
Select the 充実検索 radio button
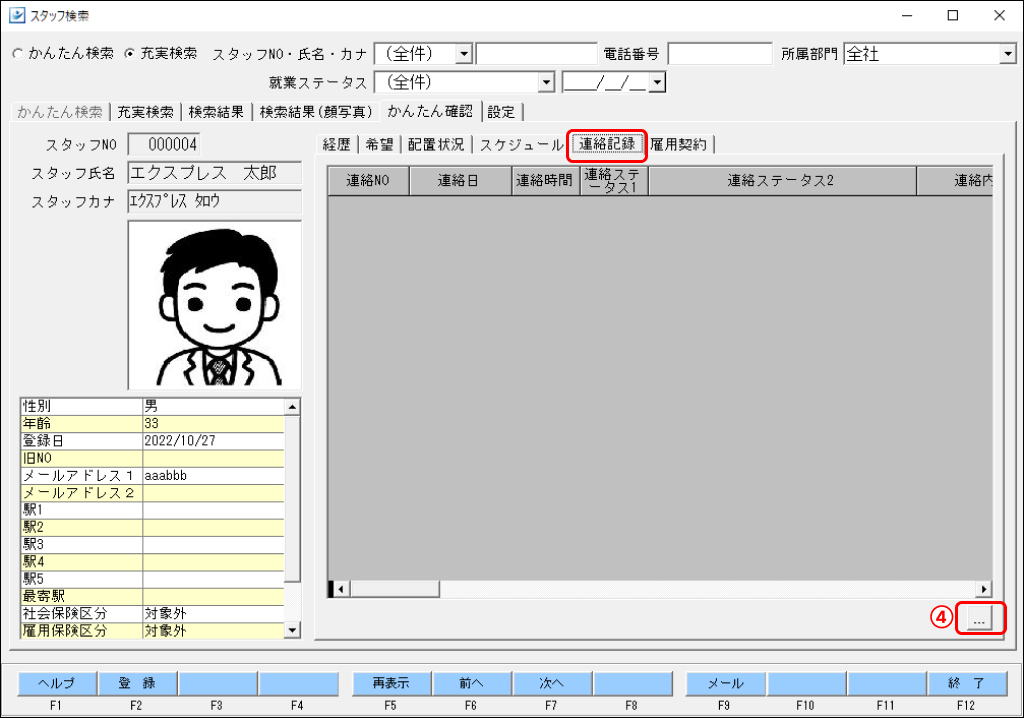pos(129,54)
